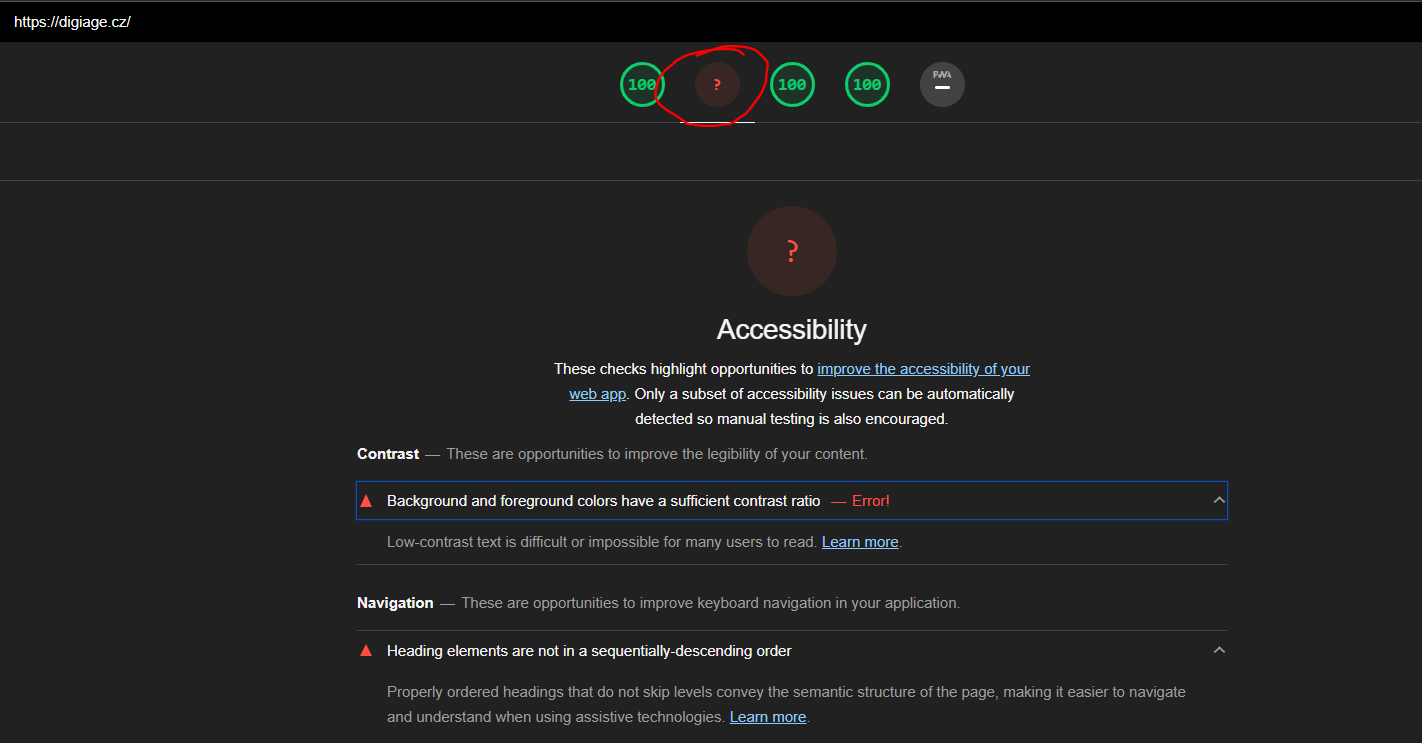The image size is (1422, 743).
Task: Follow 'Learn more' after the properly ordered headings description
Action: 768,717
